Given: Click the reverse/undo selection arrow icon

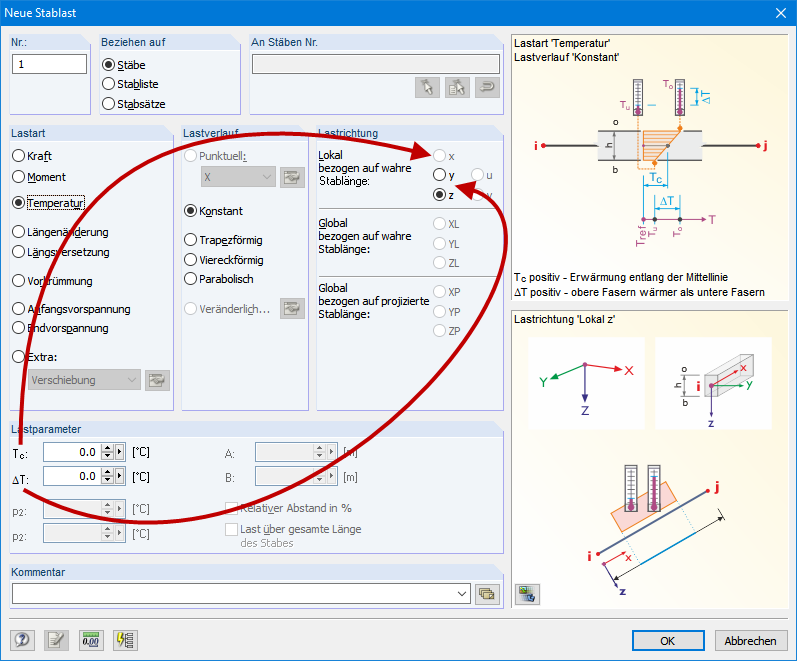Looking at the screenshot, I should coord(487,87).
